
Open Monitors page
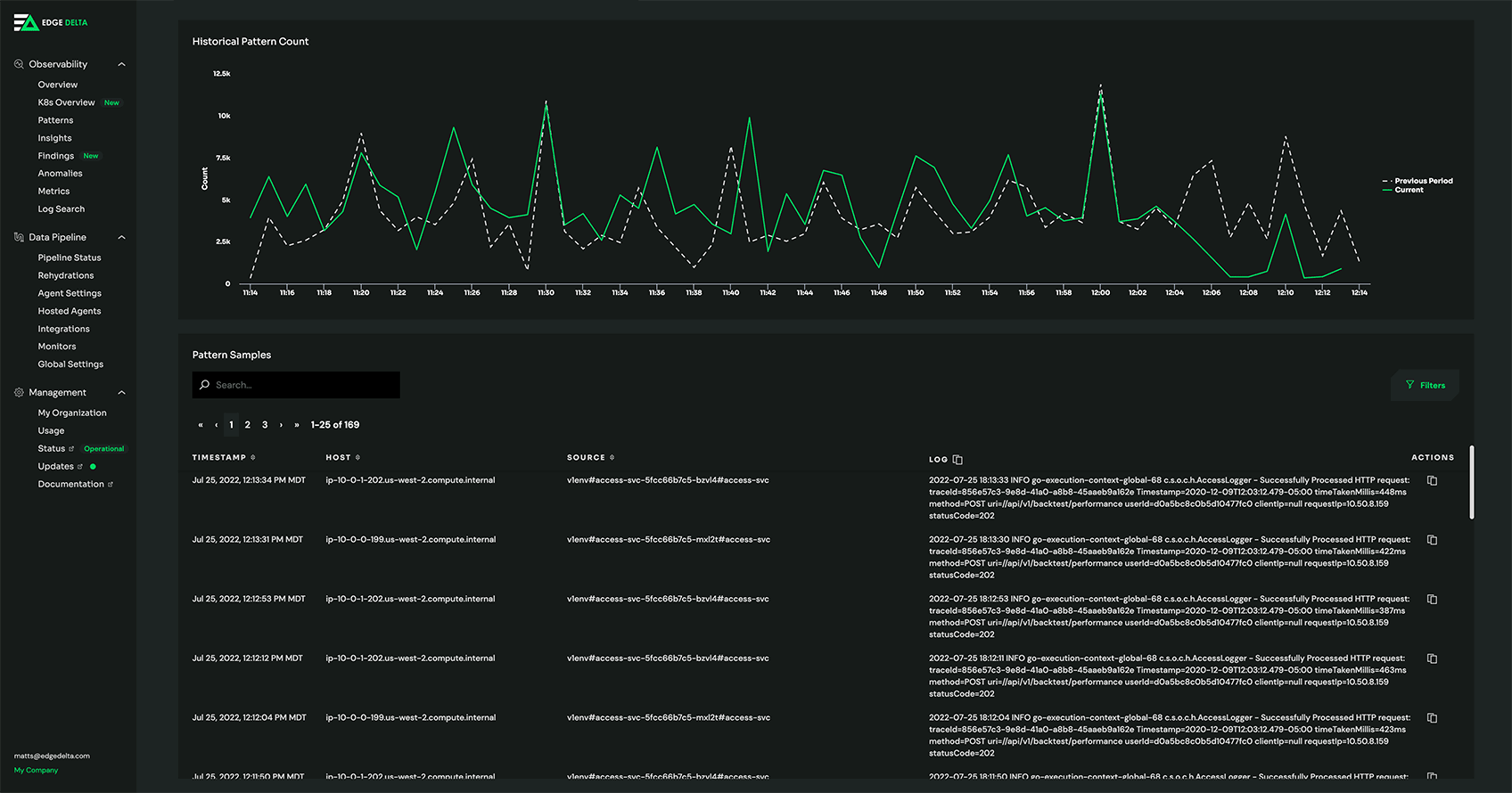point(57,347)
